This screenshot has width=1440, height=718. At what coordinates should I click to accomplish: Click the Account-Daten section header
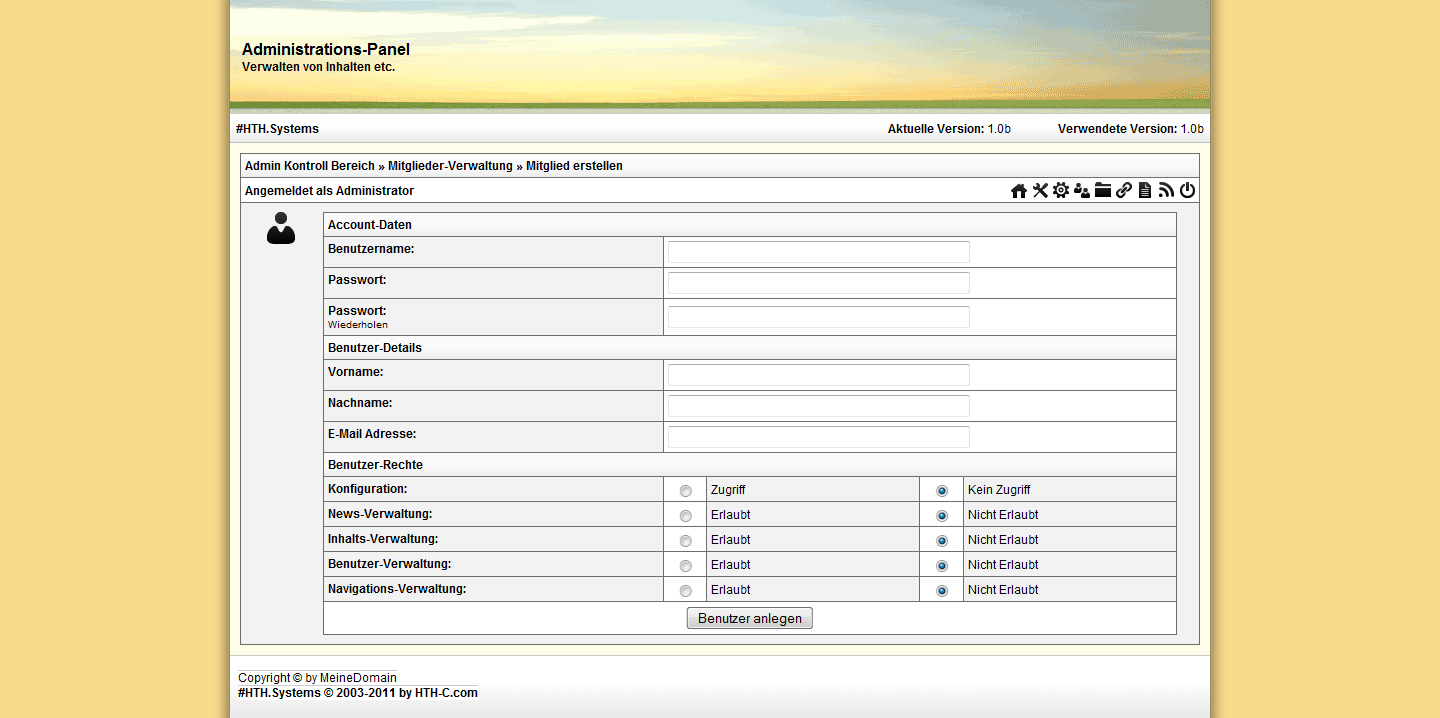click(x=370, y=225)
